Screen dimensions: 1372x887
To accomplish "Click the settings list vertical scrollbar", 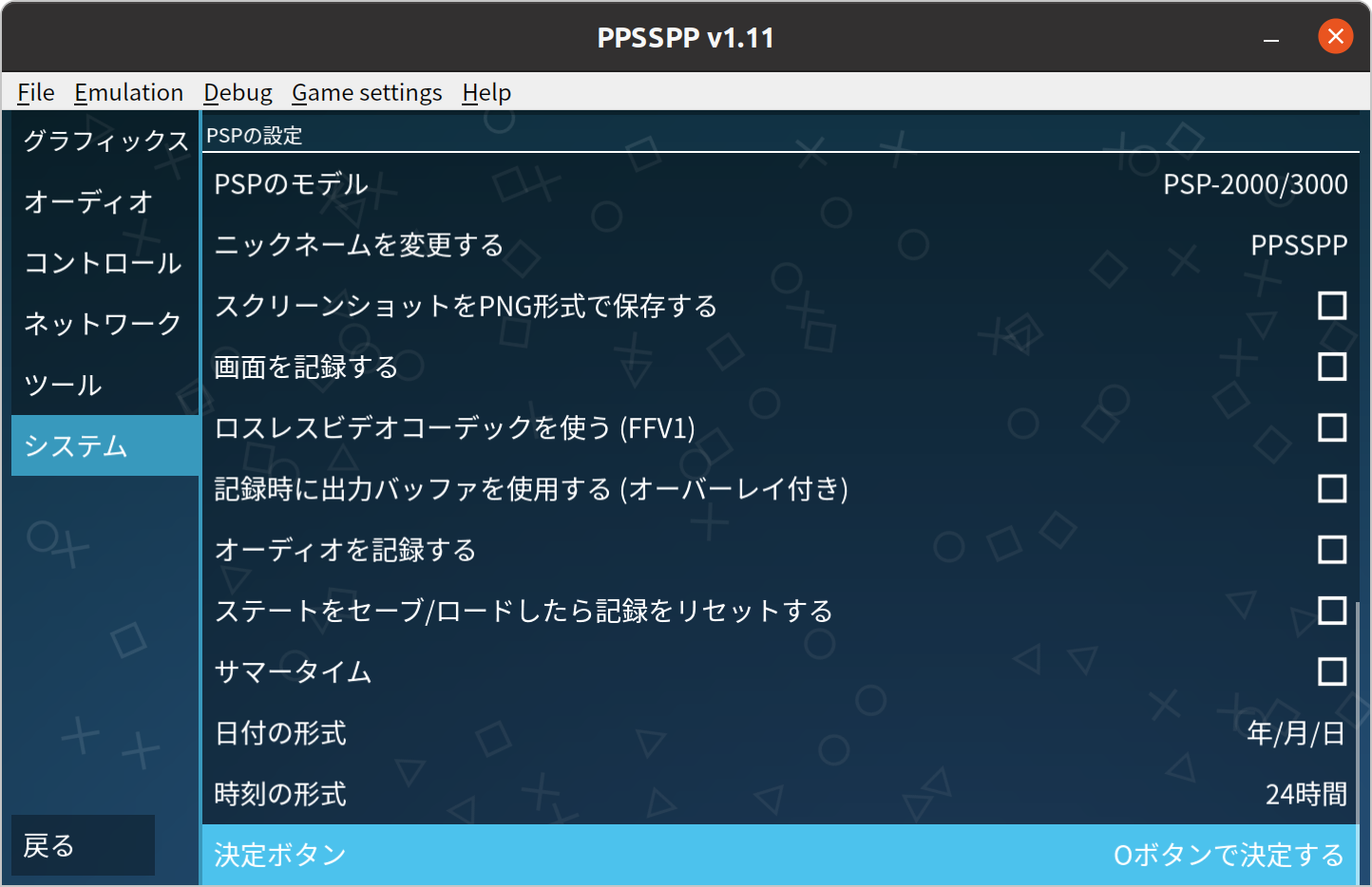I will [x=1358, y=743].
